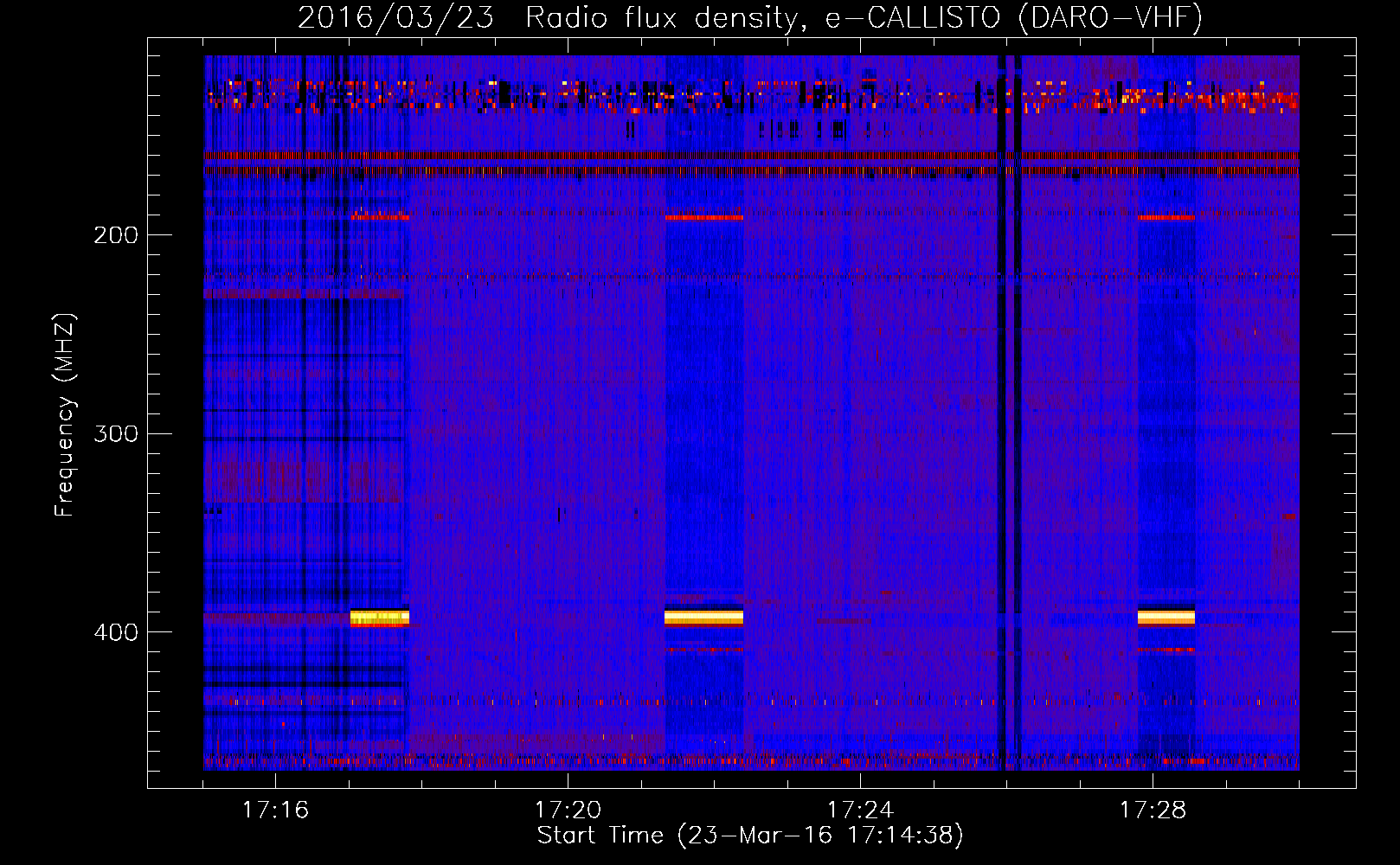Click the thin red line below the 17:22 bright band
This screenshot has width=1400, height=865.
pos(703,650)
